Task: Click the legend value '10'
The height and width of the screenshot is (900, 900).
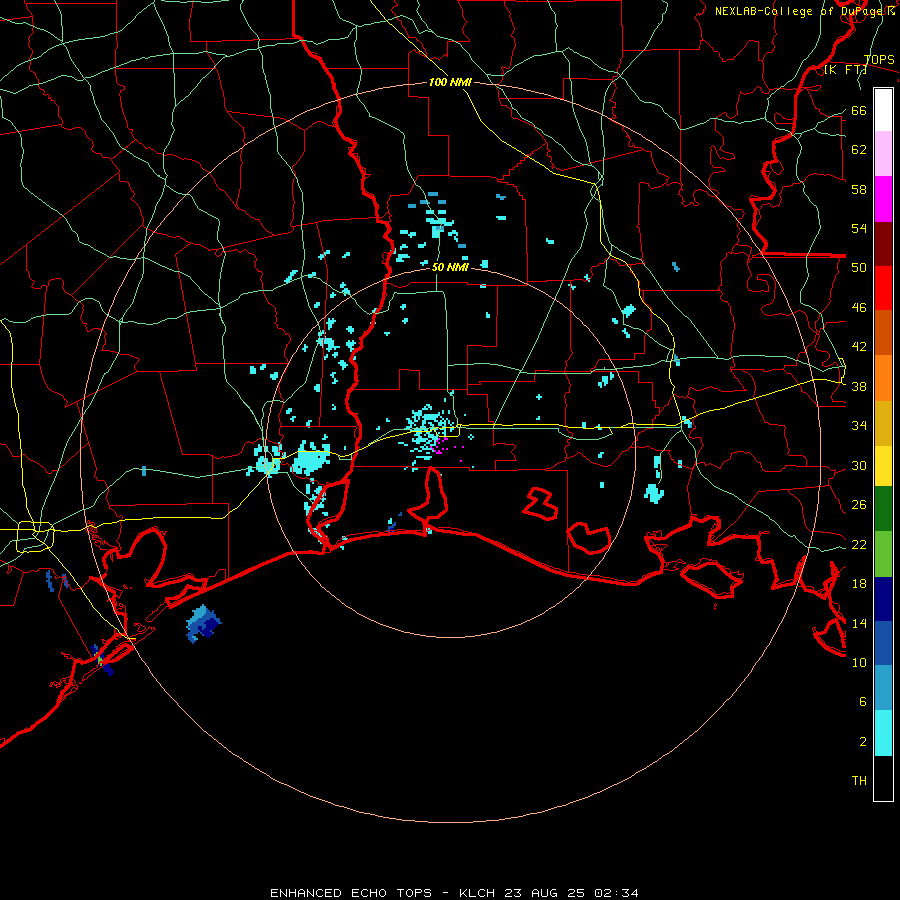Action: click(x=859, y=663)
